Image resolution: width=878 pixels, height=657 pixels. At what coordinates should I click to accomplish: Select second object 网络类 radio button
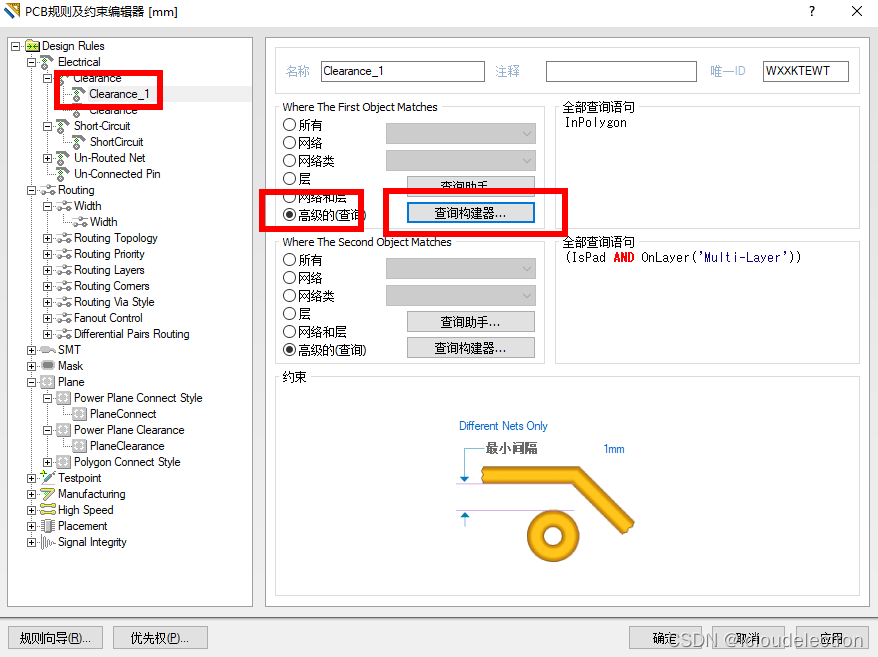click(289, 295)
